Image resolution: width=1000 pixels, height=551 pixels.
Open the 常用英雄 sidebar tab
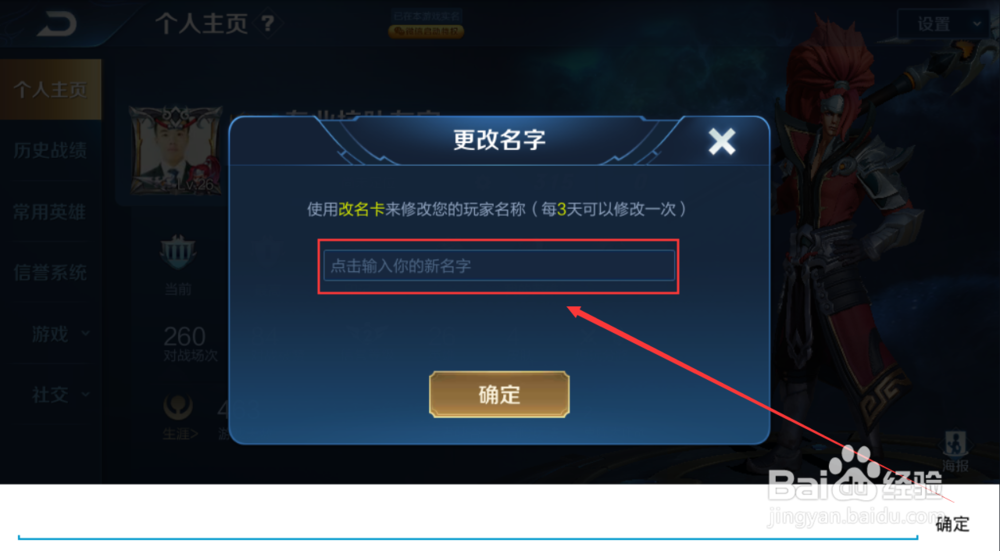click(x=50, y=212)
